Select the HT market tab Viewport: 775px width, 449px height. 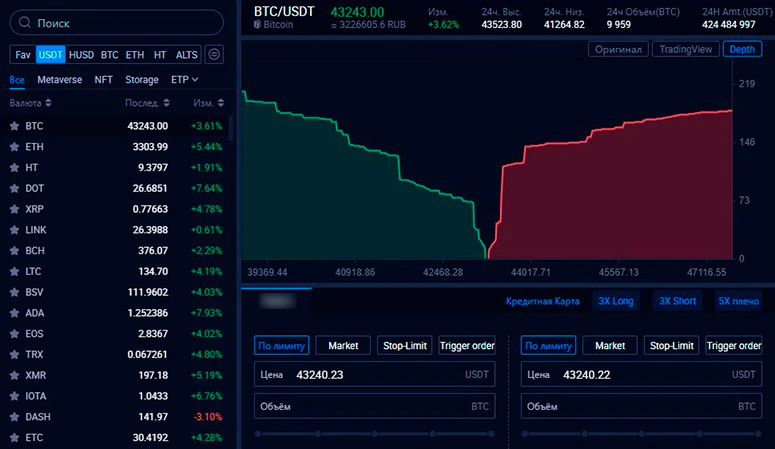coord(160,54)
